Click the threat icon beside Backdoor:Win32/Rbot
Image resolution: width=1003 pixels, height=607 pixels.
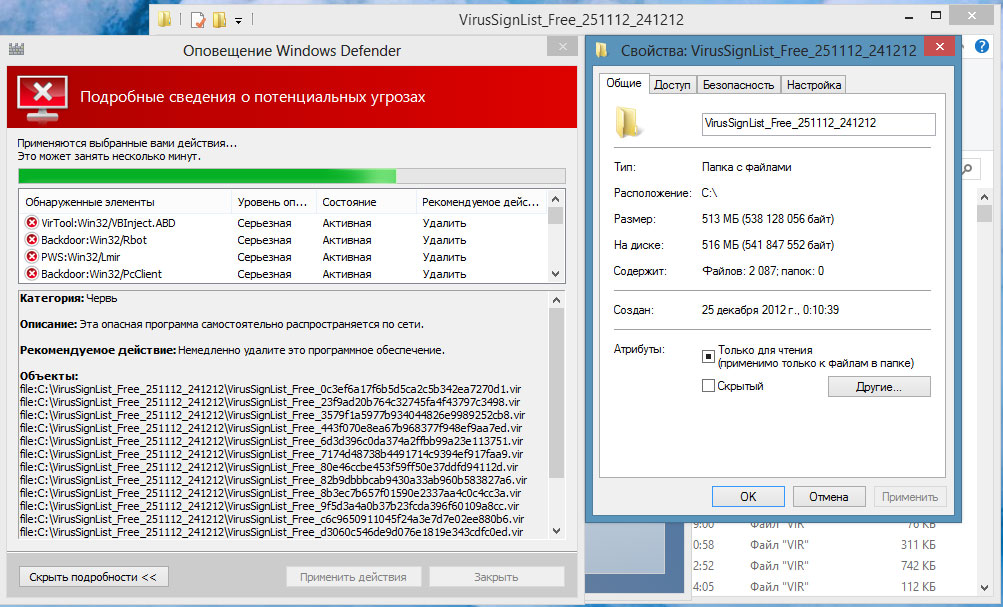(x=31, y=240)
